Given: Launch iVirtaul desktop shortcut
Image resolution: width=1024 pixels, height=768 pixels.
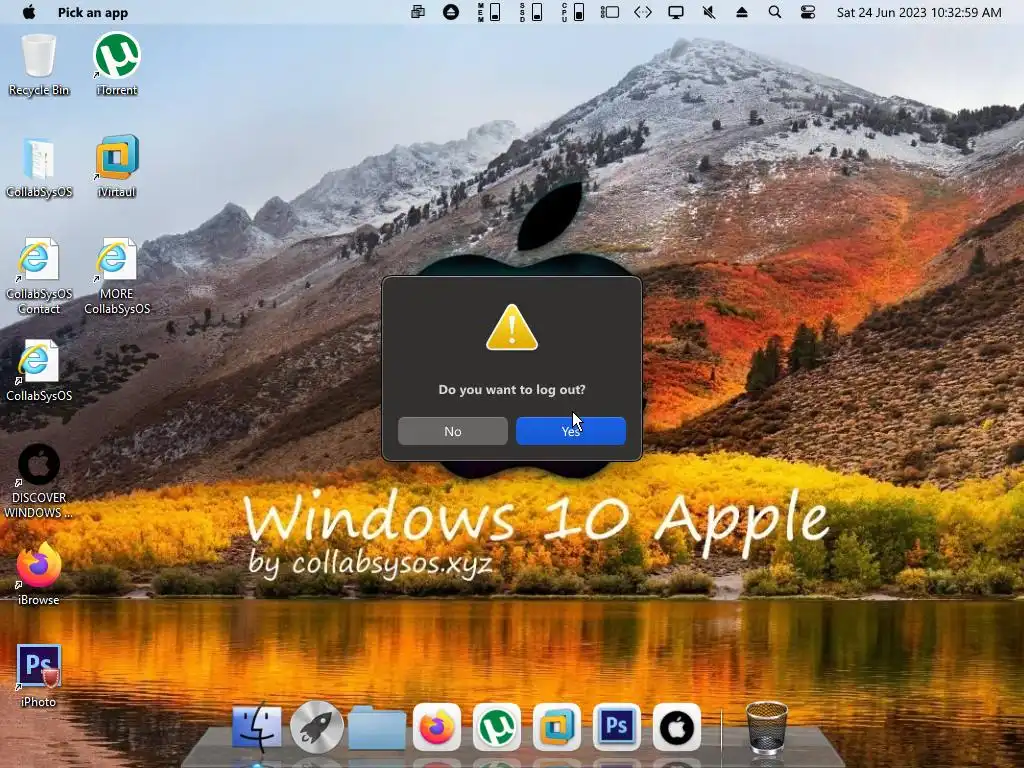Looking at the screenshot, I should click(117, 167).
